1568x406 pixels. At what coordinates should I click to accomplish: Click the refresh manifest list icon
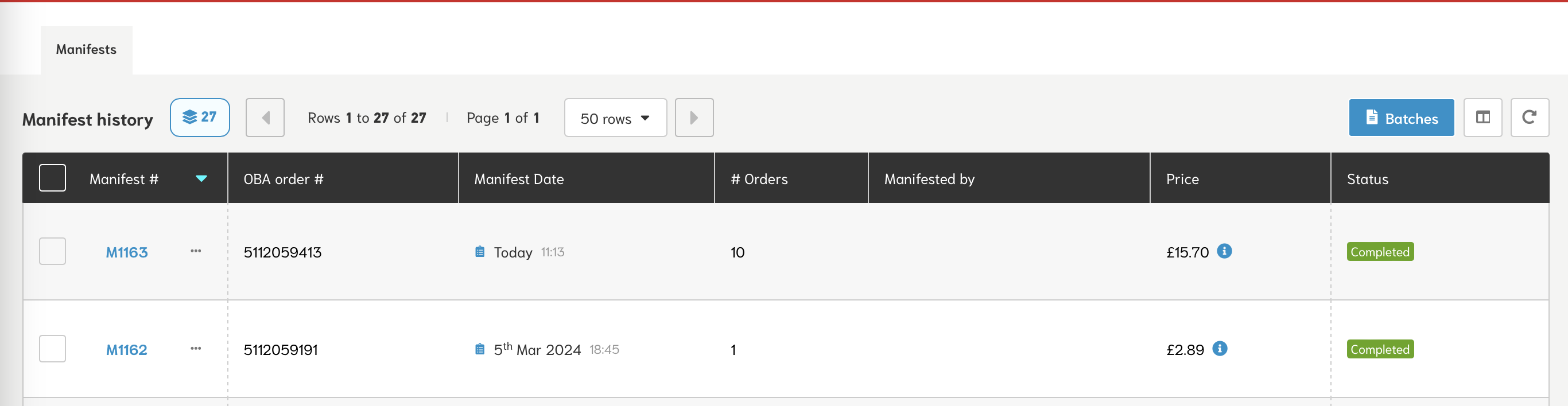(x=1528, y=118)
